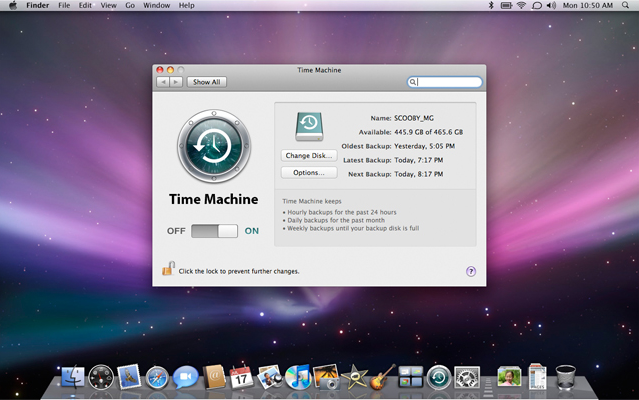Launch GarageBand from the Dock
Screen dimensions: 639x400
click(382, 377)
